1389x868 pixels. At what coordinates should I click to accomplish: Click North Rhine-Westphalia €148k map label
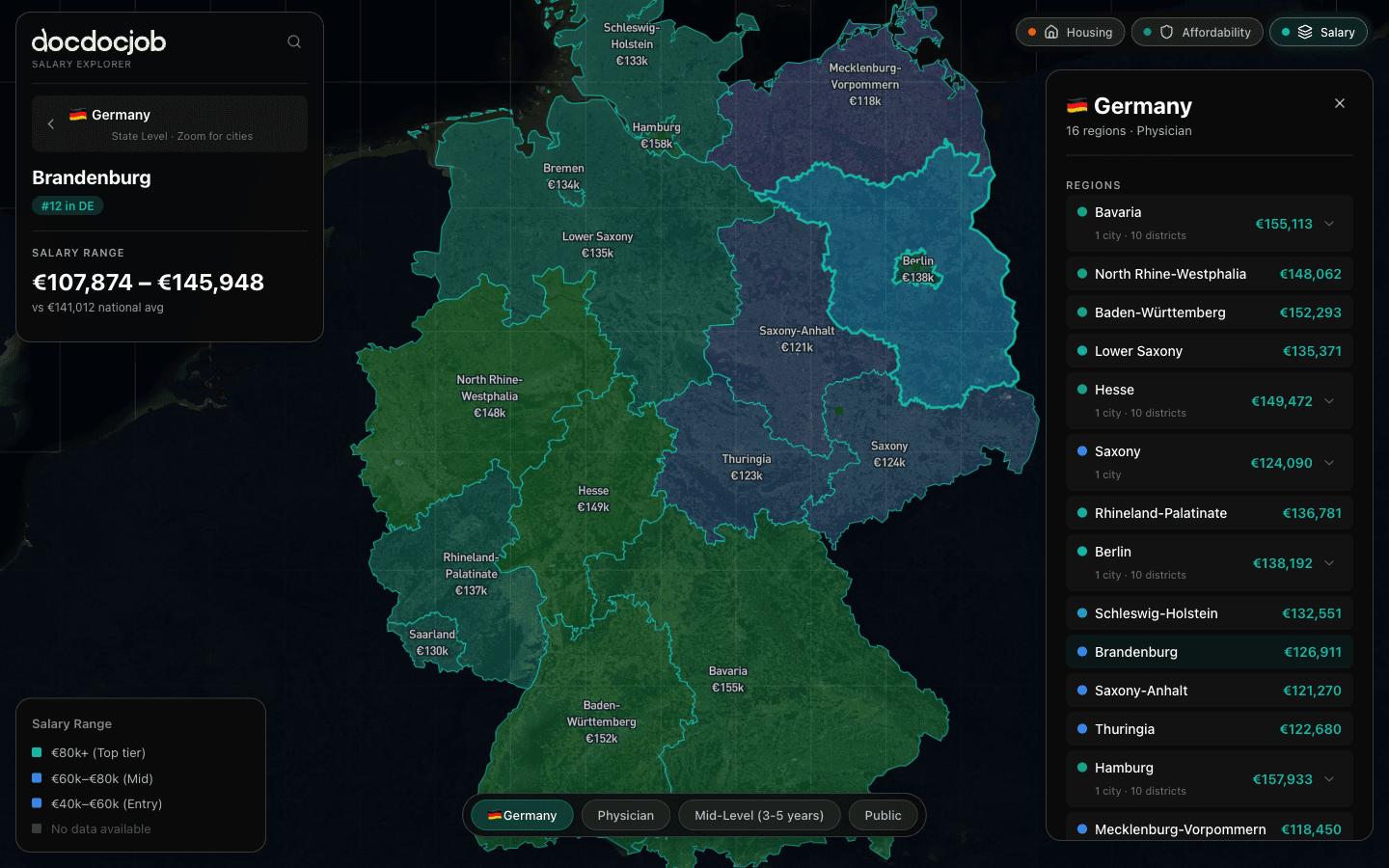(490, 396)
